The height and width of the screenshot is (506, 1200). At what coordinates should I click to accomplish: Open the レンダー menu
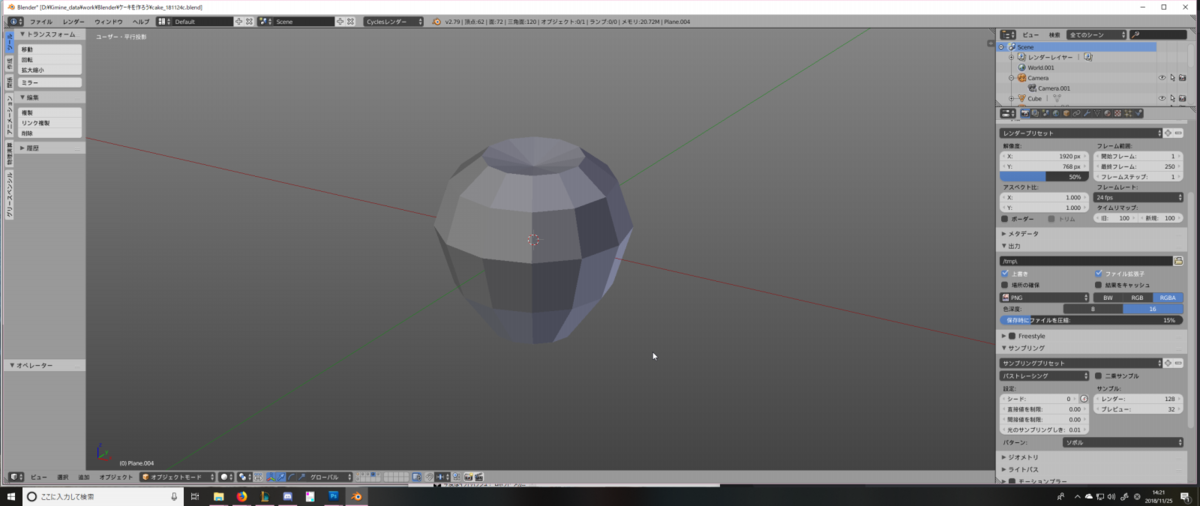click(73, 21)
